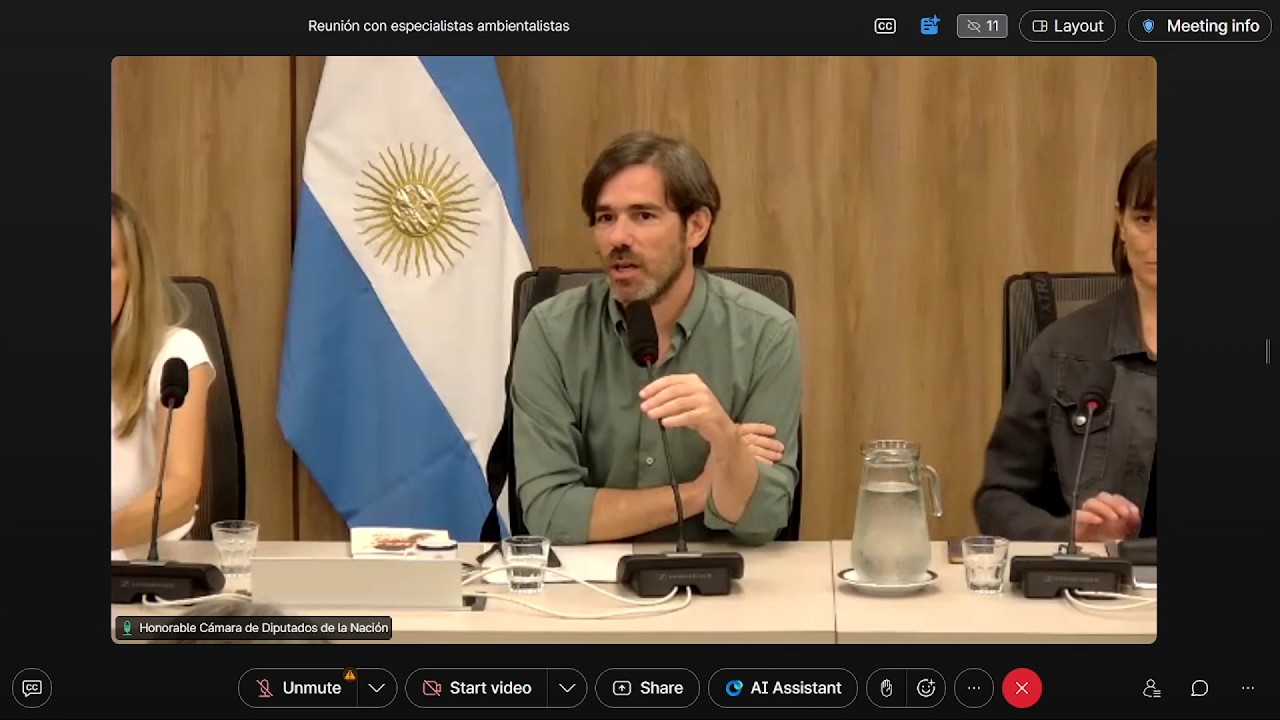Click the meeting title Reunión con especialistas ambientalistas
This screenshot has height=720, width=1280.
point(439,26)
